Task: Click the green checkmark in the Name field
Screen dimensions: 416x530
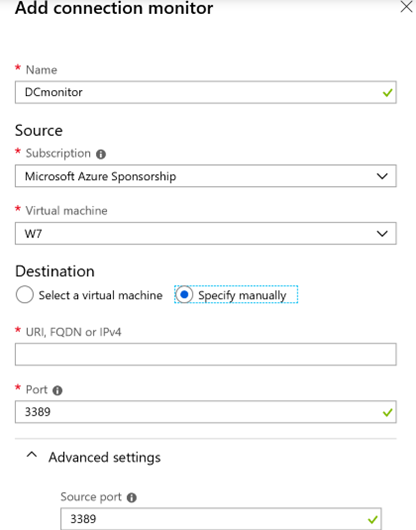Action: (x=387, y=92)
